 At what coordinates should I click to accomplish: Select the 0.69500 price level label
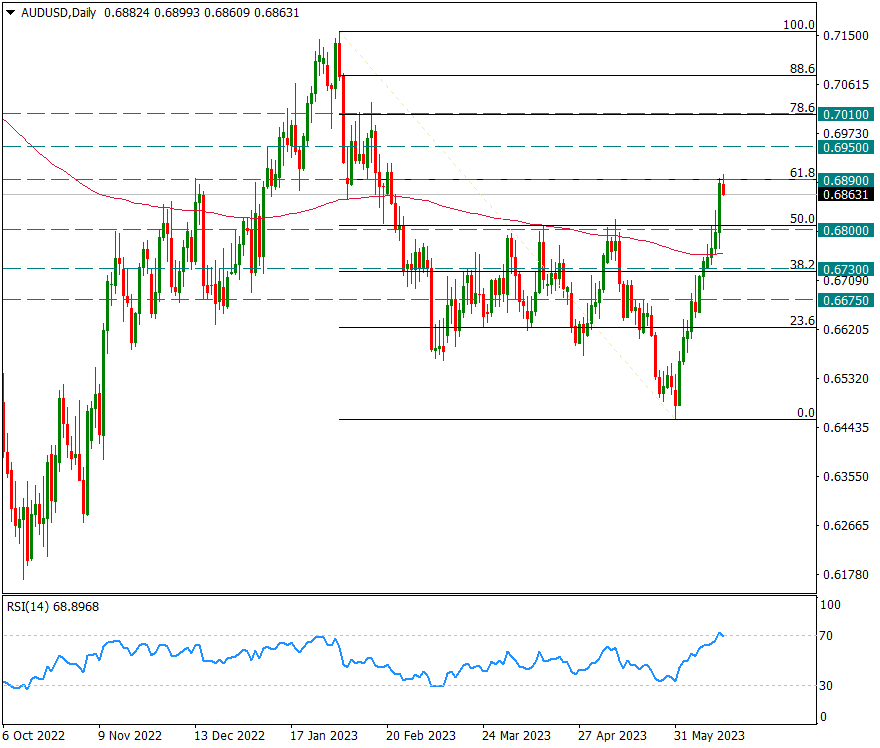pyautogui.click(x=846, y=148)
